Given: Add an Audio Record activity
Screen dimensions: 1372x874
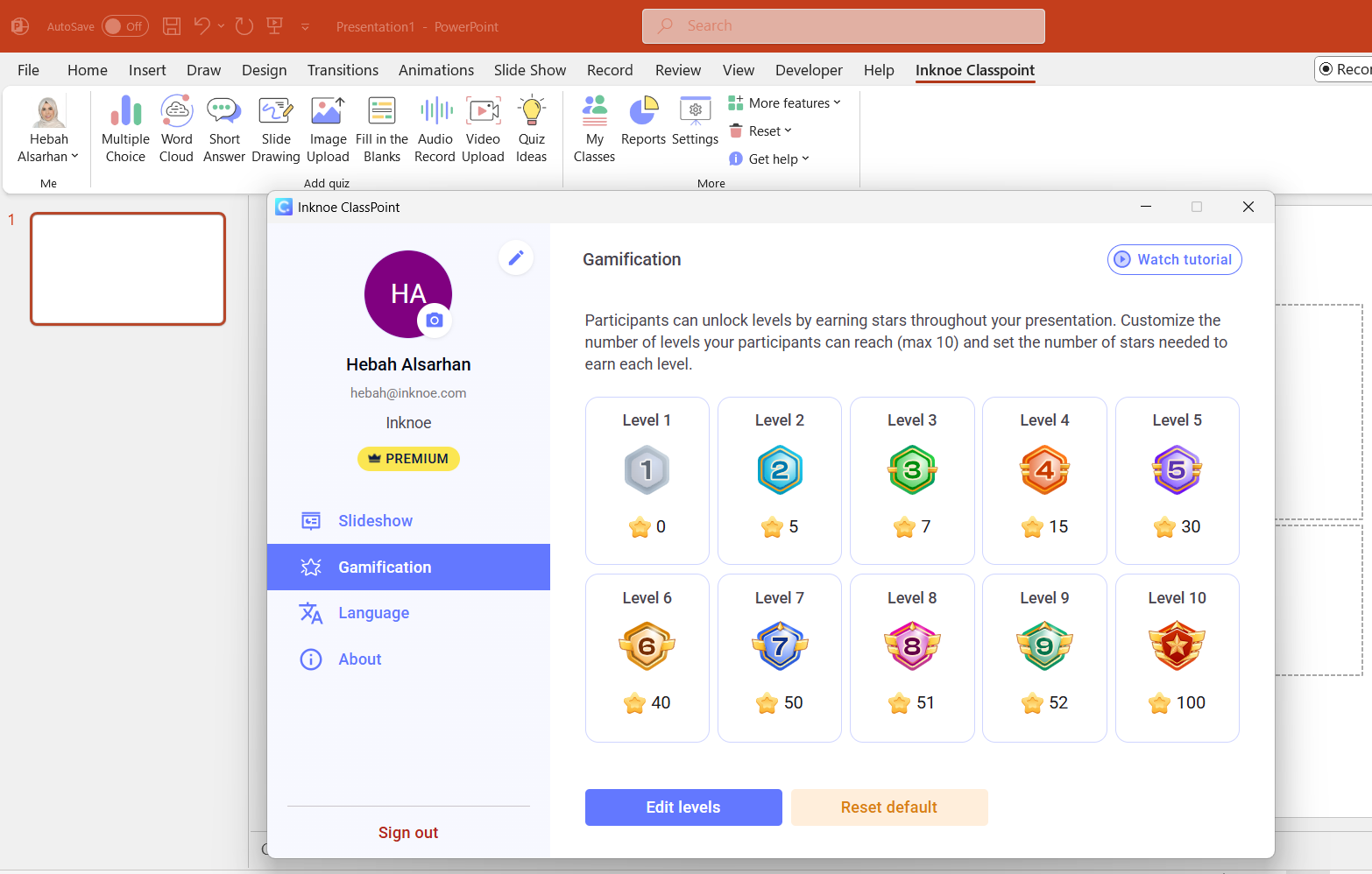Looking at the screenshot, I should coord(435,130).
